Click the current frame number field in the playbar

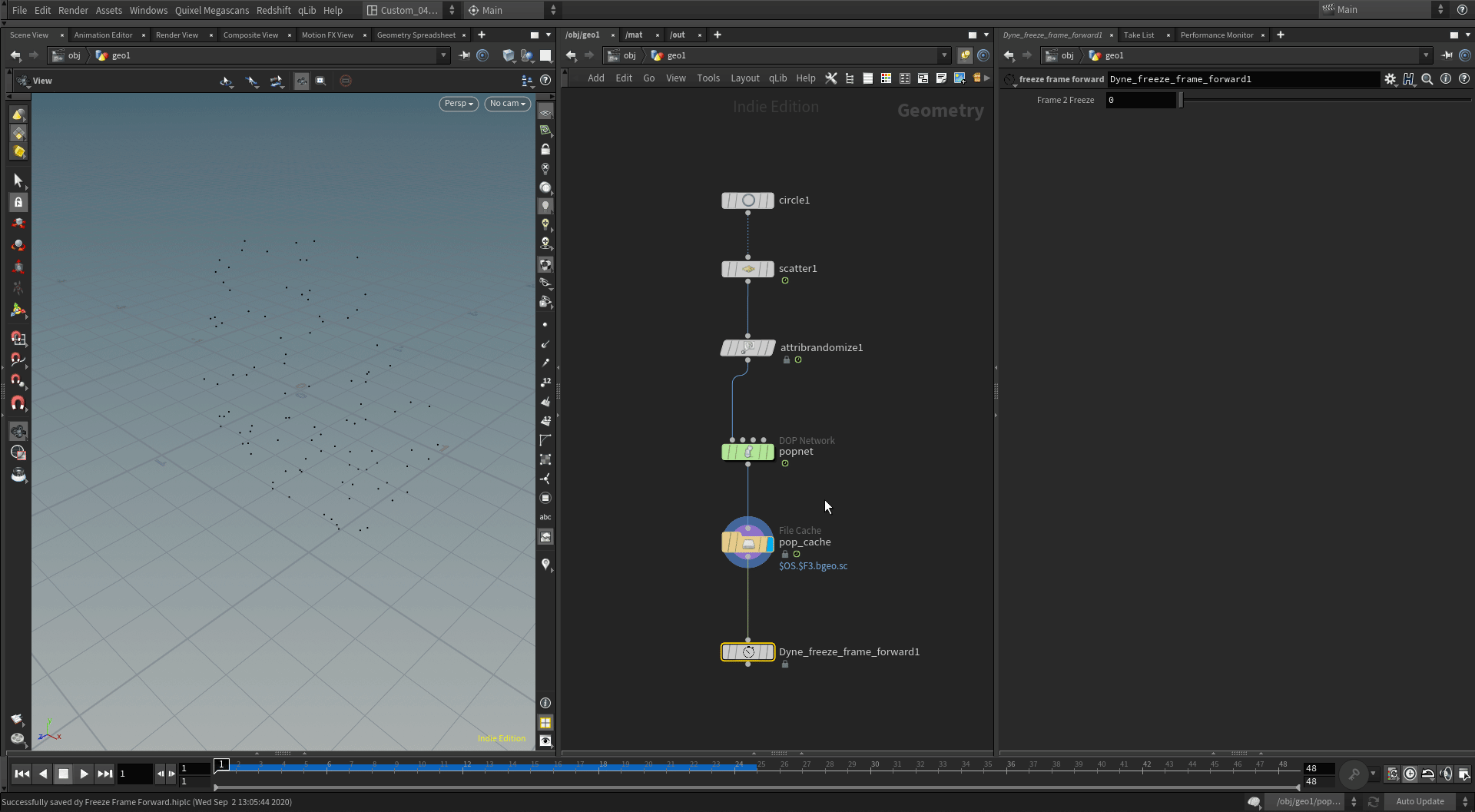click(x=134, y=774)
